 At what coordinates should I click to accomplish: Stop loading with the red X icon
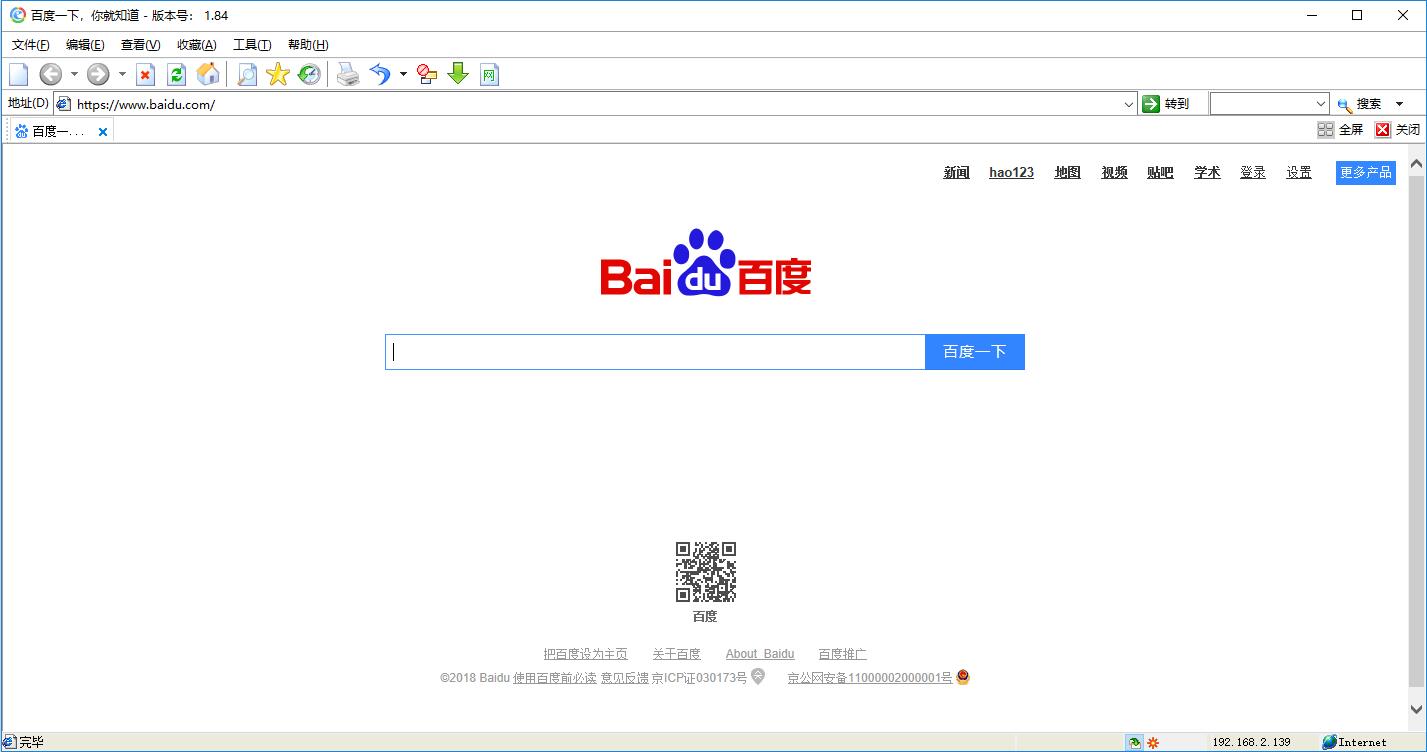tap(145, 73)
